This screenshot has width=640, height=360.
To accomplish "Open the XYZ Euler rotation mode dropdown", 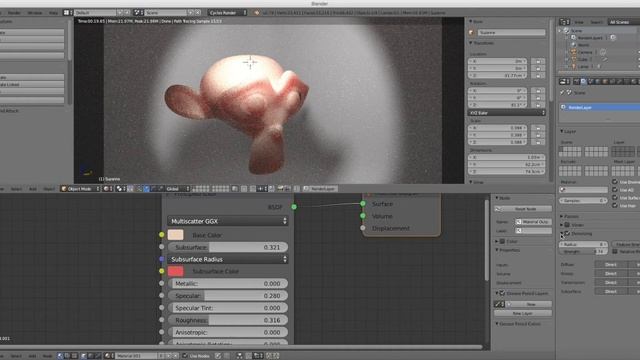I will click(x=507, y=113).
